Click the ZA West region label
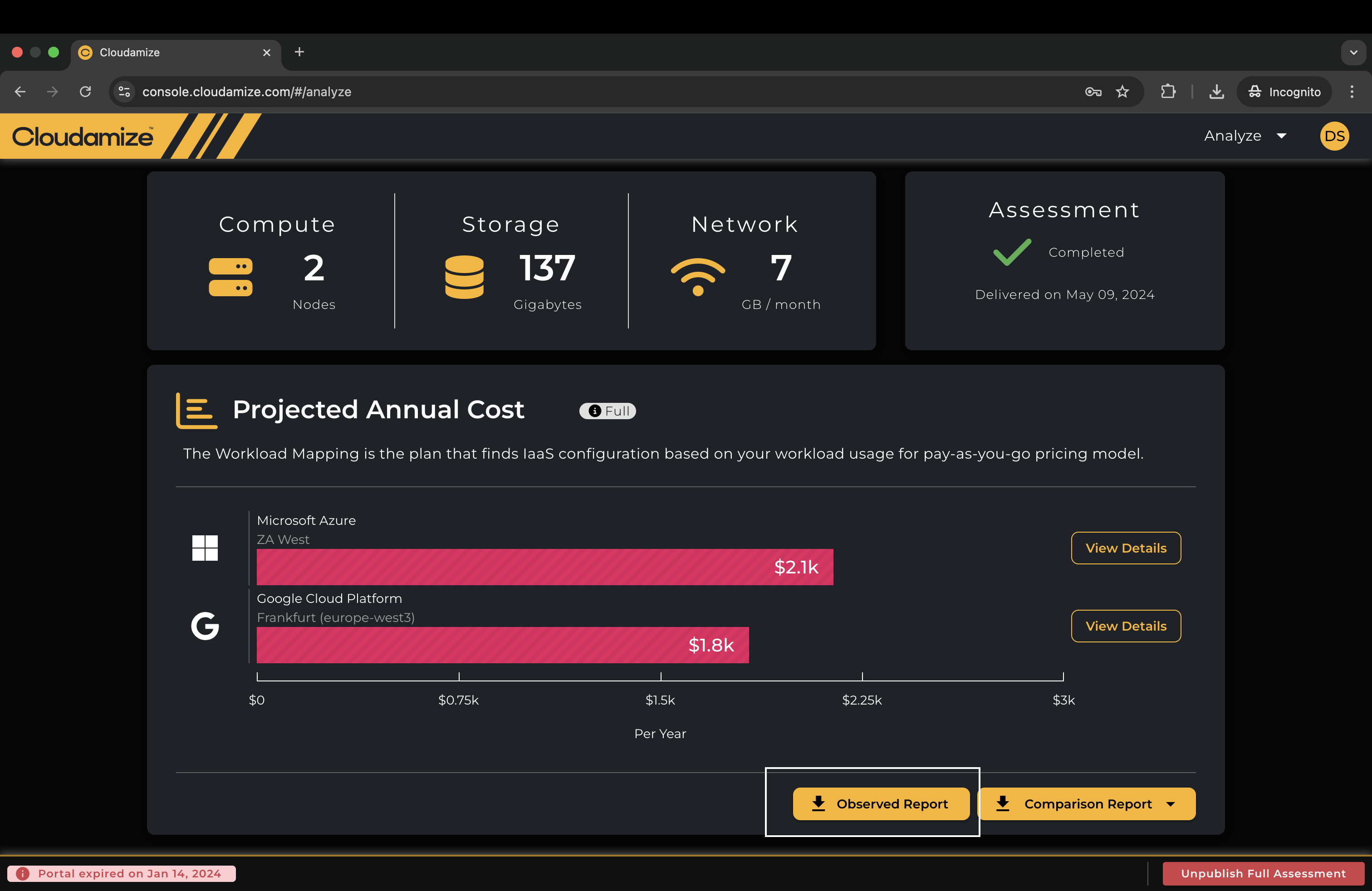 pos(283,539)
